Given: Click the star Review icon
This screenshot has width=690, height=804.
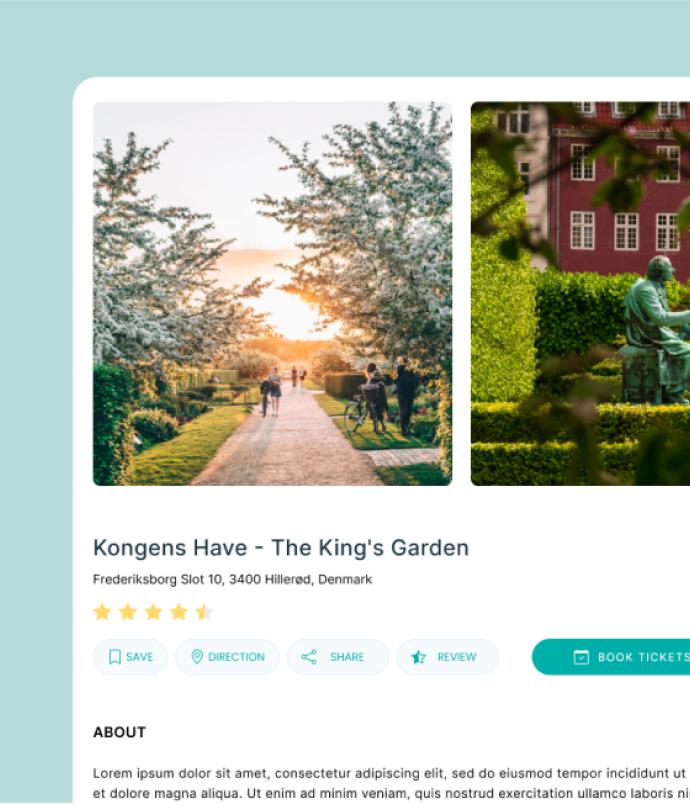Looking at the screenshot, I should 418,657.
